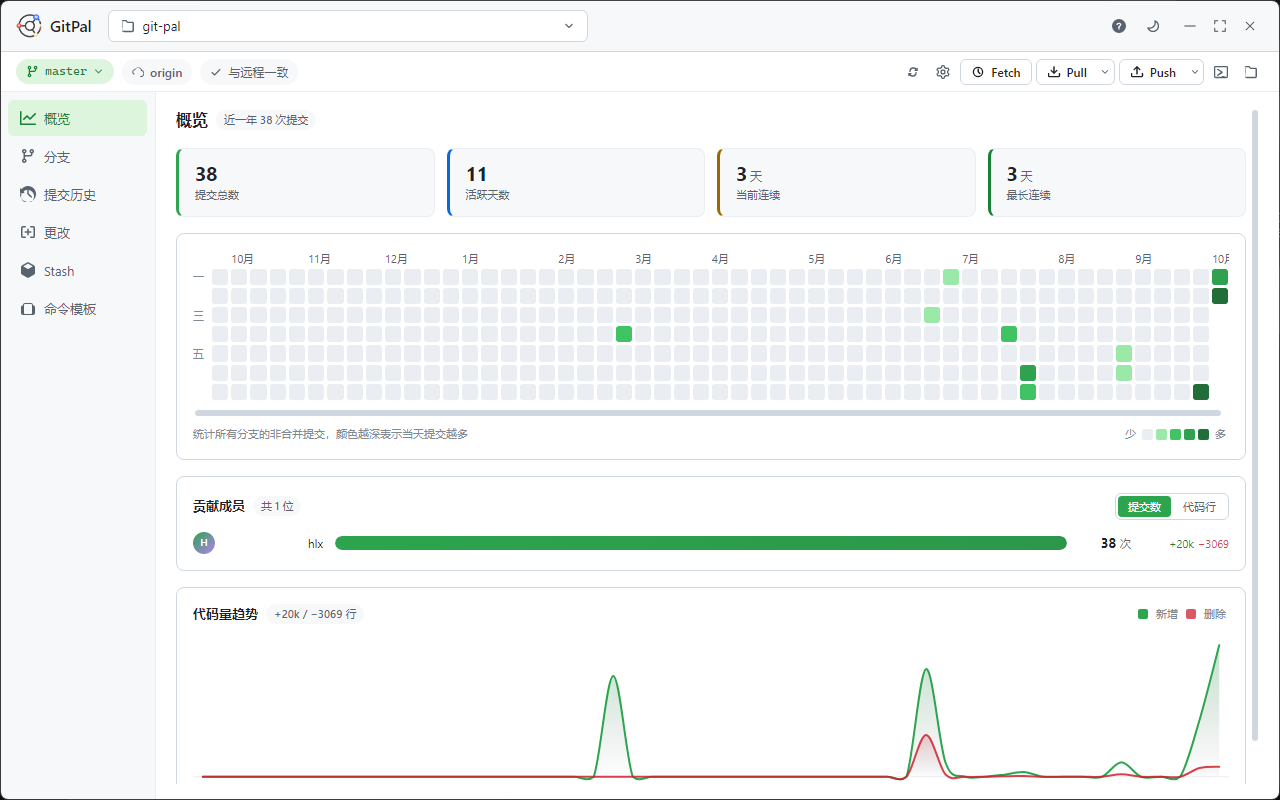
Task: Click the origin remote chip
Action: [x=157, y=72]
